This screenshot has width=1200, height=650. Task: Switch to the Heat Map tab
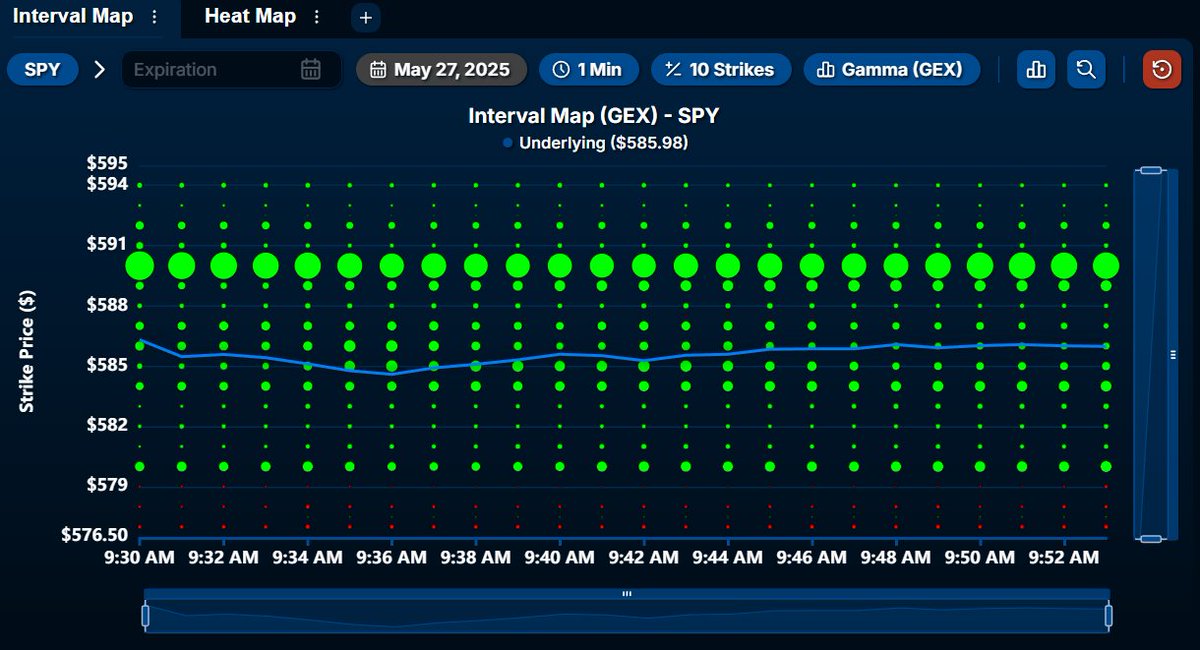pos(250,16)
